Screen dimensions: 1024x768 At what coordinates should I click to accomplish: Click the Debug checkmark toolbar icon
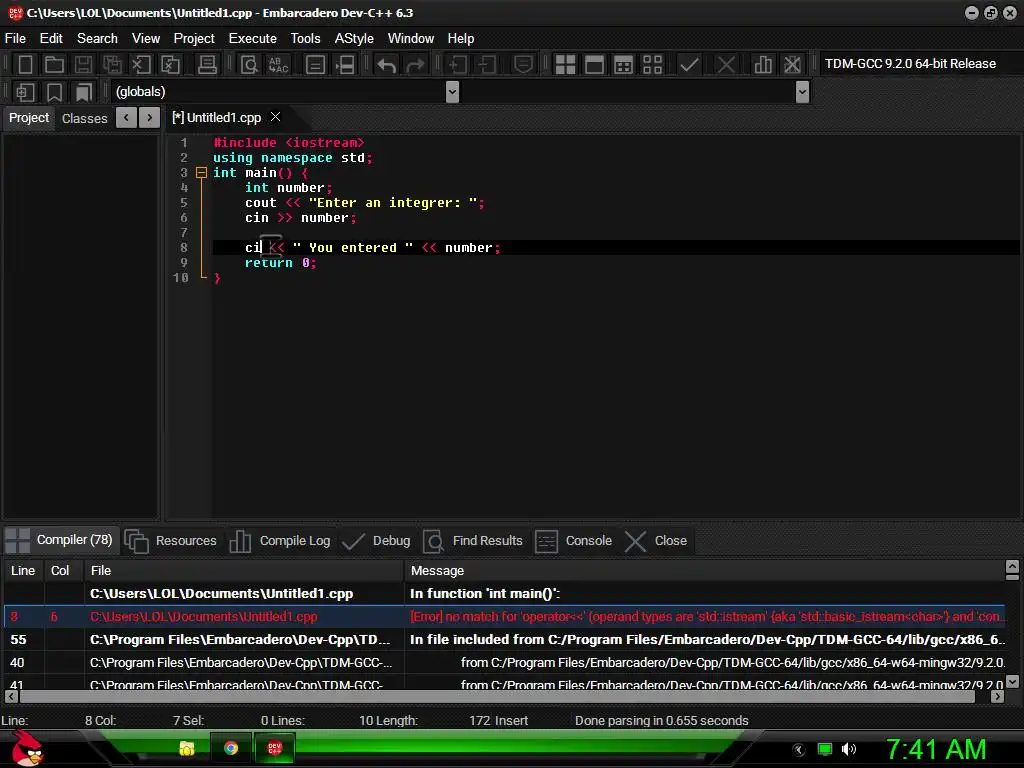pos(689,64)
